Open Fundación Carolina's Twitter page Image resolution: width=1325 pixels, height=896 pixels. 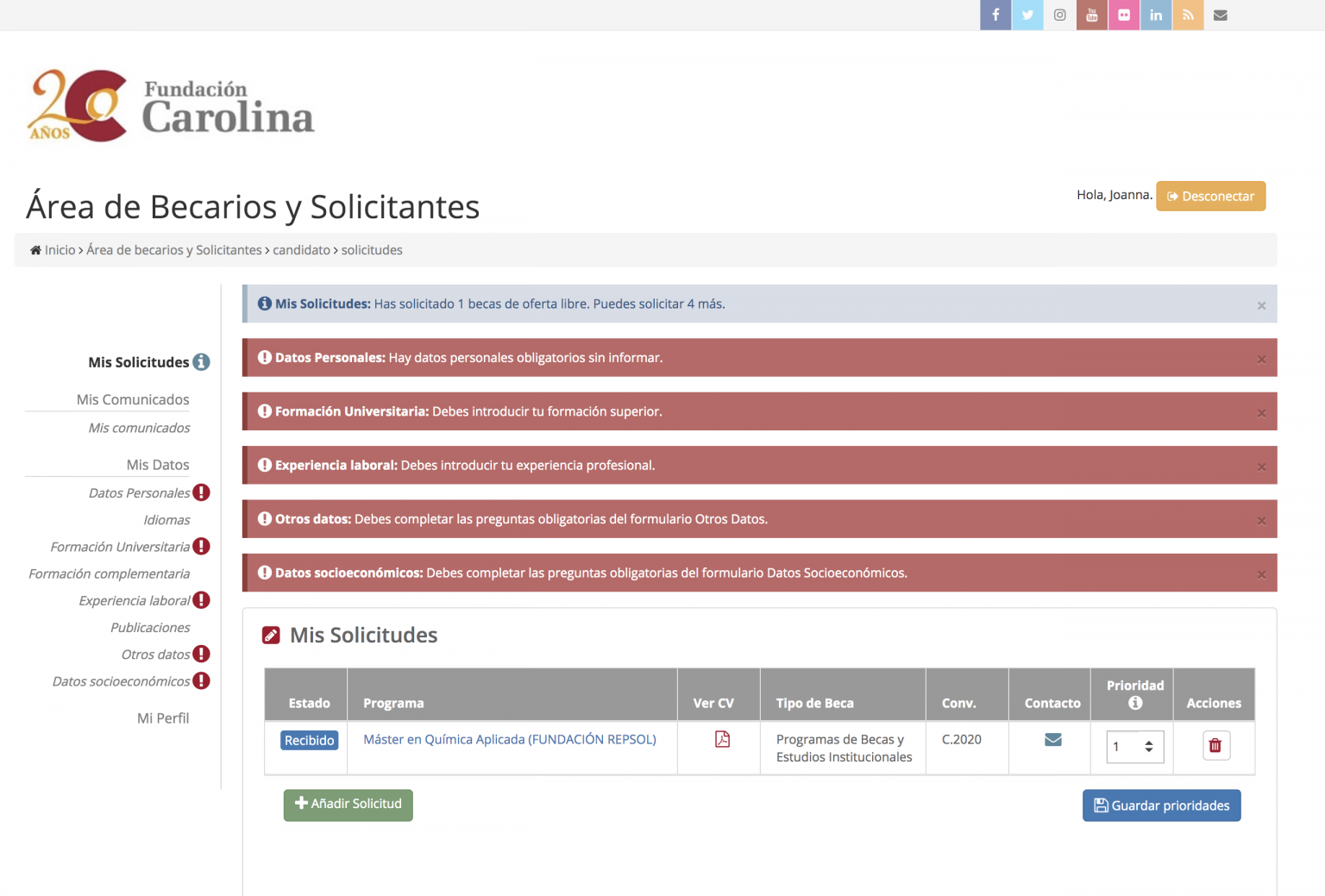tap(1027, 15)
